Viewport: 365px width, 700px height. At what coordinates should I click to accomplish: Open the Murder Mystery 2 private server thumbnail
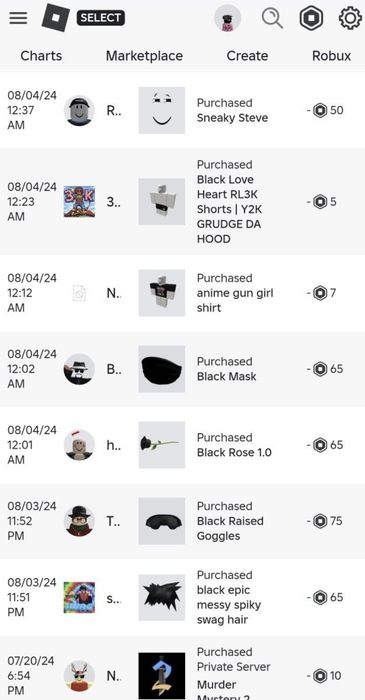pos(162,676)
